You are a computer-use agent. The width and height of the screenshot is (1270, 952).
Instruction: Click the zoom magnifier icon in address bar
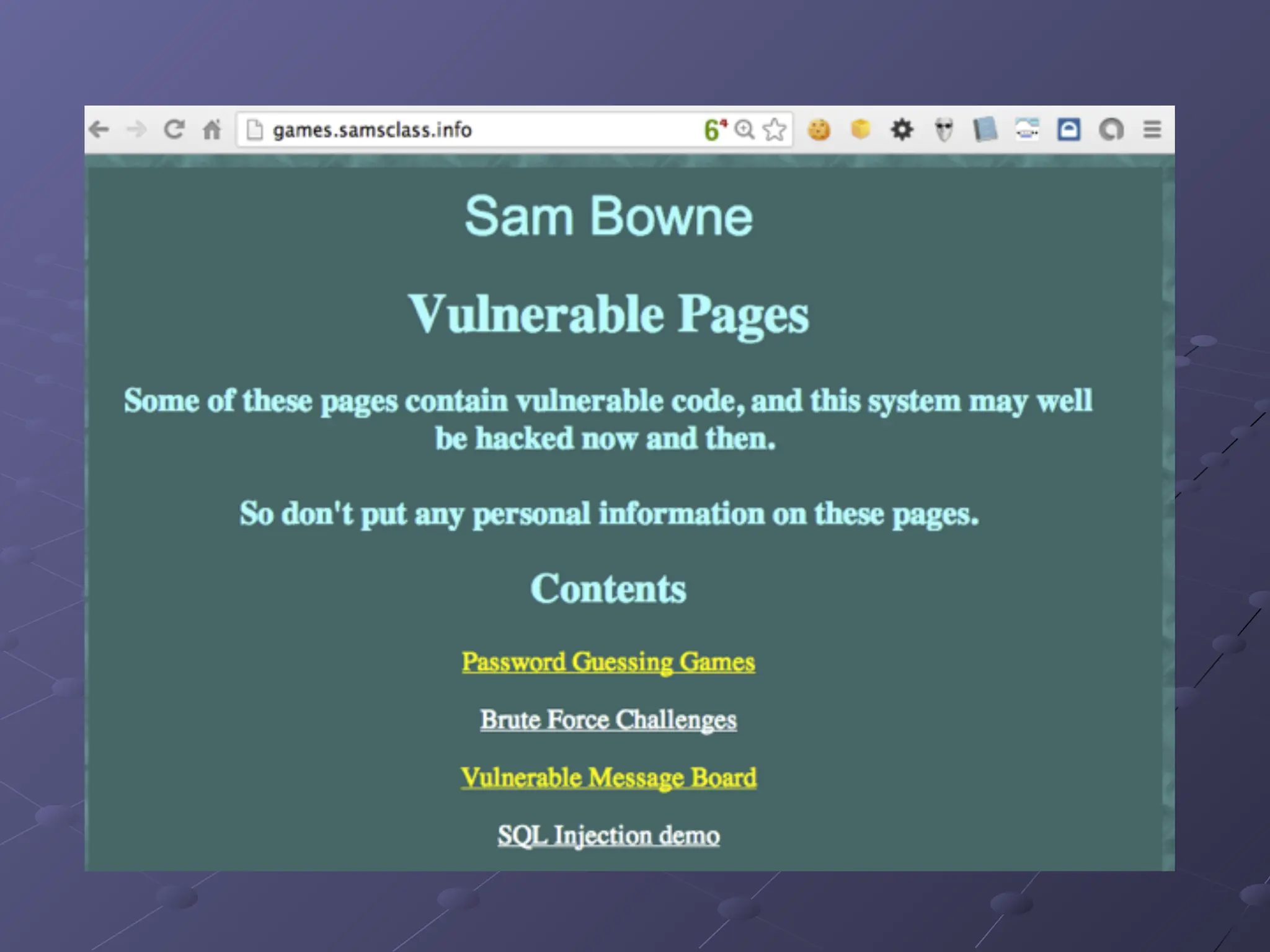pyautogui.click(x=744, y=130)
